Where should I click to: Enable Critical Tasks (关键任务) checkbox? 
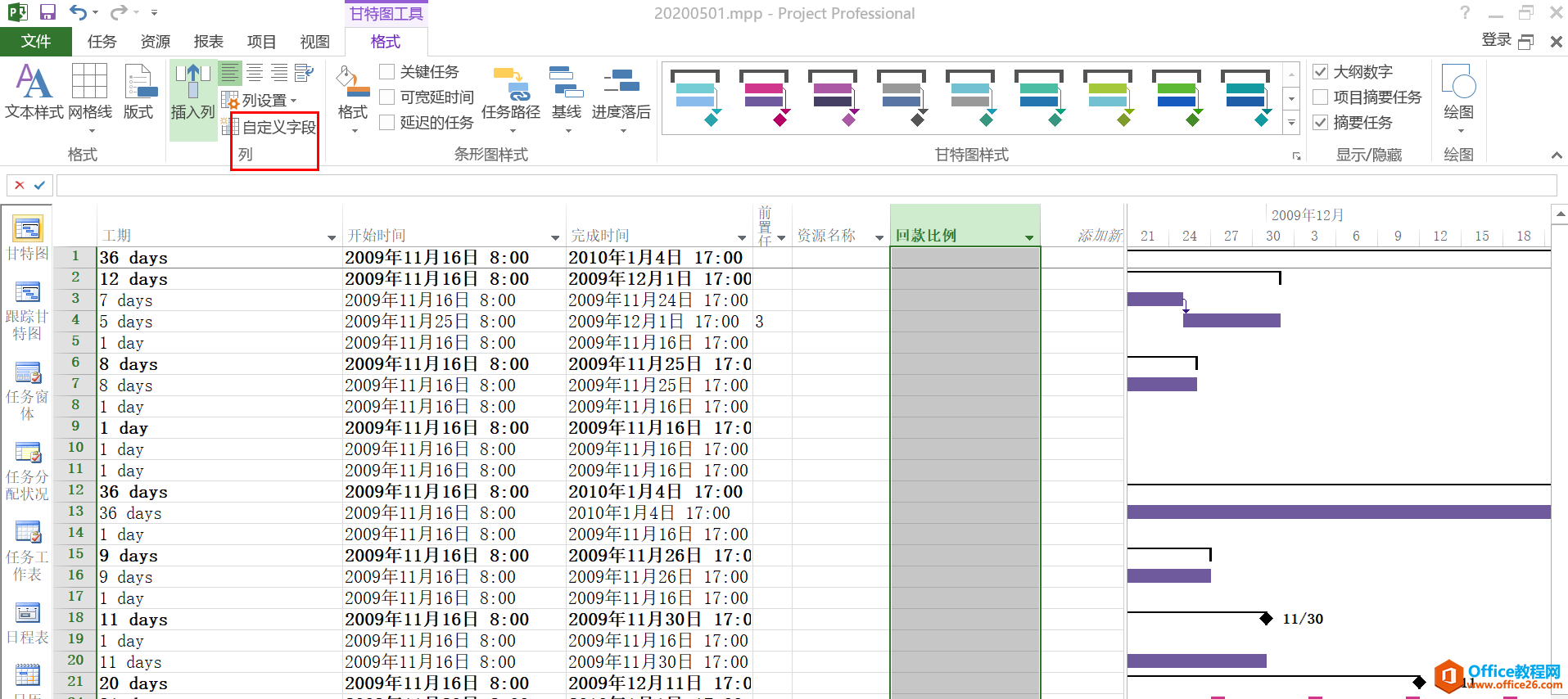tap(387, 72)
